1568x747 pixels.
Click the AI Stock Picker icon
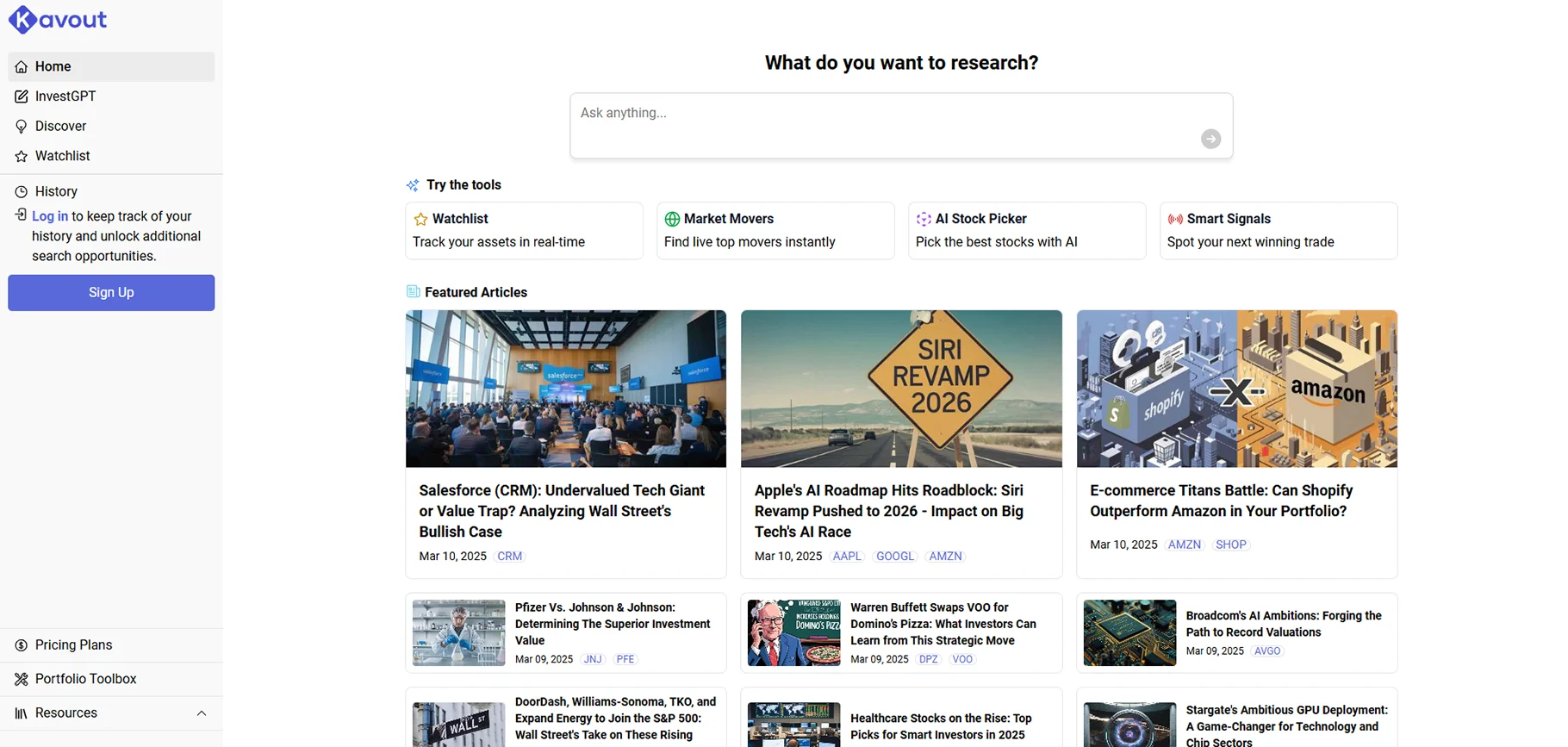pyautogui.click(x=924, y=219)
